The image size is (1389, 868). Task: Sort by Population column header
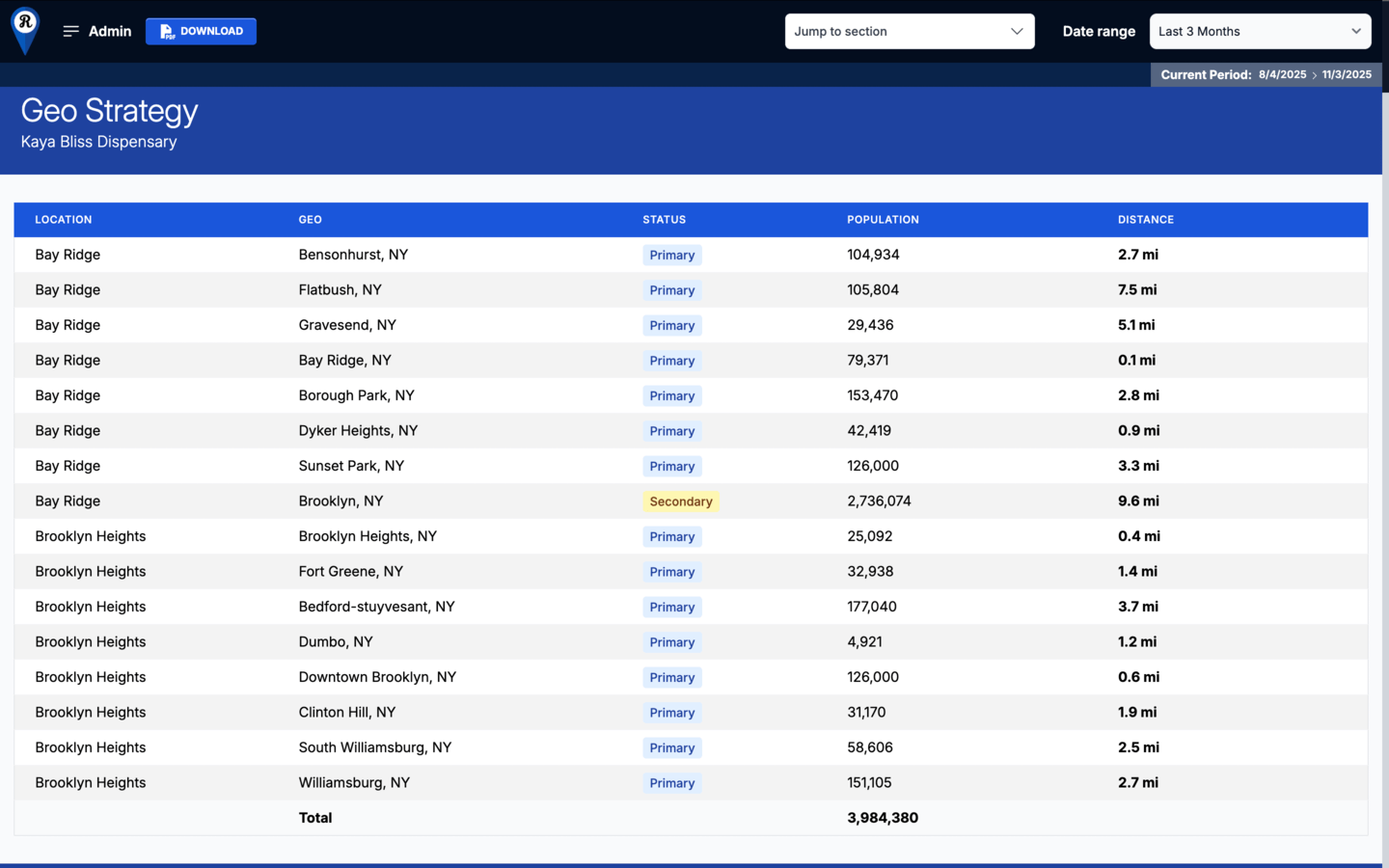883,220
